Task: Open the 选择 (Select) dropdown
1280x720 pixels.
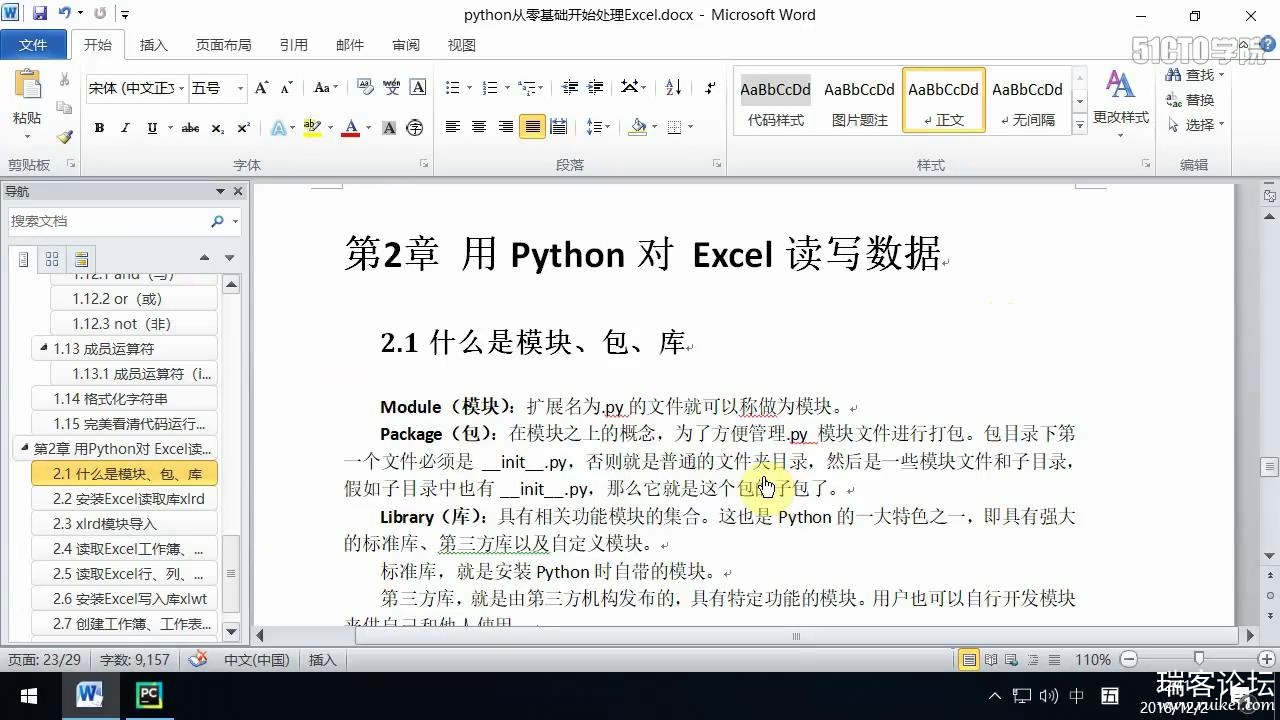Action: coord(1196,125)
